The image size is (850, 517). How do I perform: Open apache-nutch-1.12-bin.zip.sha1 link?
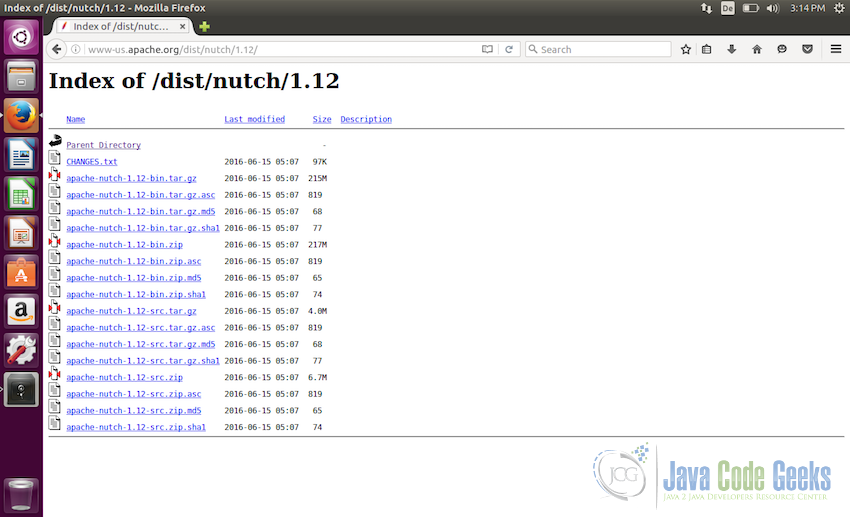coord(136,295)
